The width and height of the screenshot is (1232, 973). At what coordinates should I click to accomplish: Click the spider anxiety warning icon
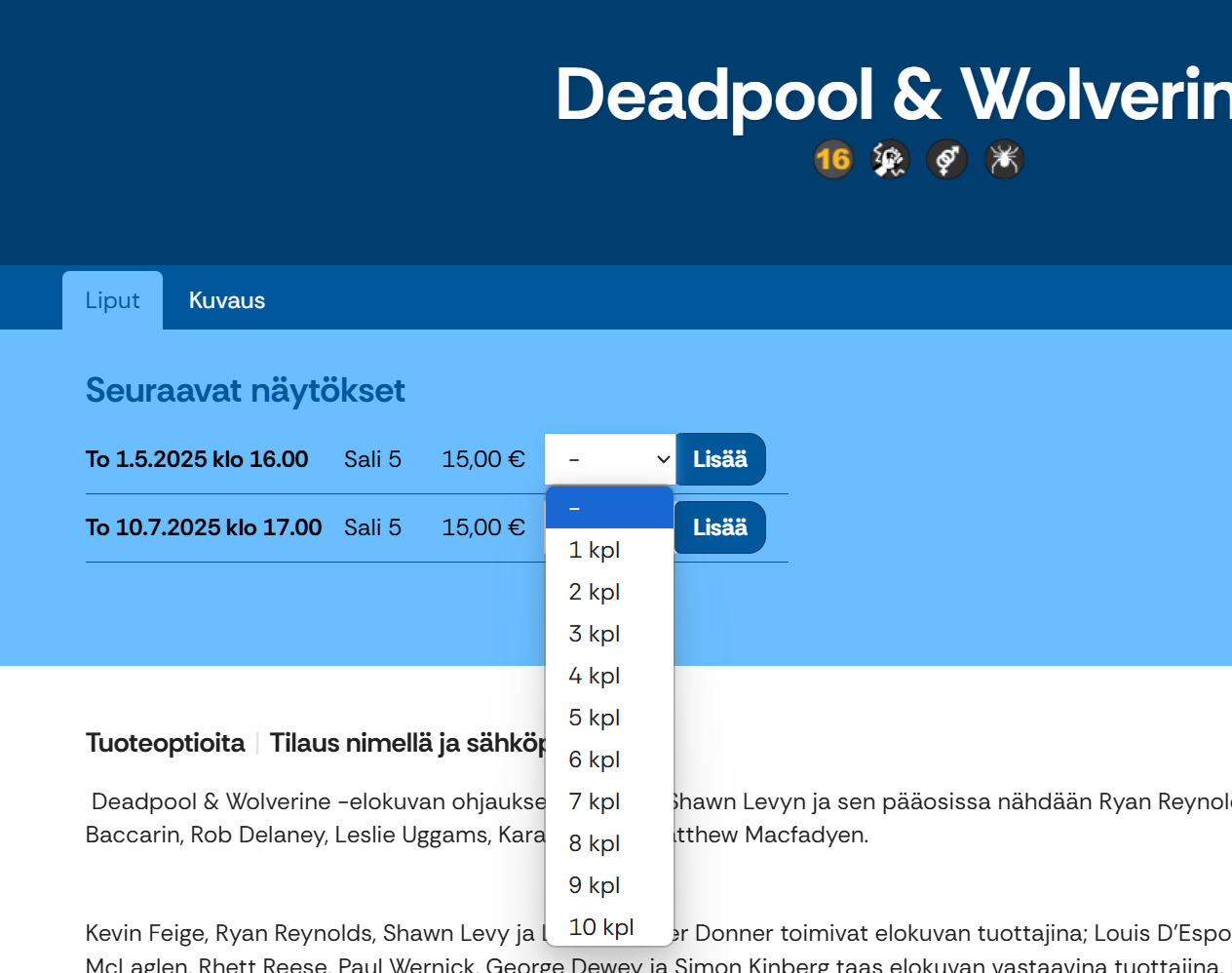[1003, 159]
